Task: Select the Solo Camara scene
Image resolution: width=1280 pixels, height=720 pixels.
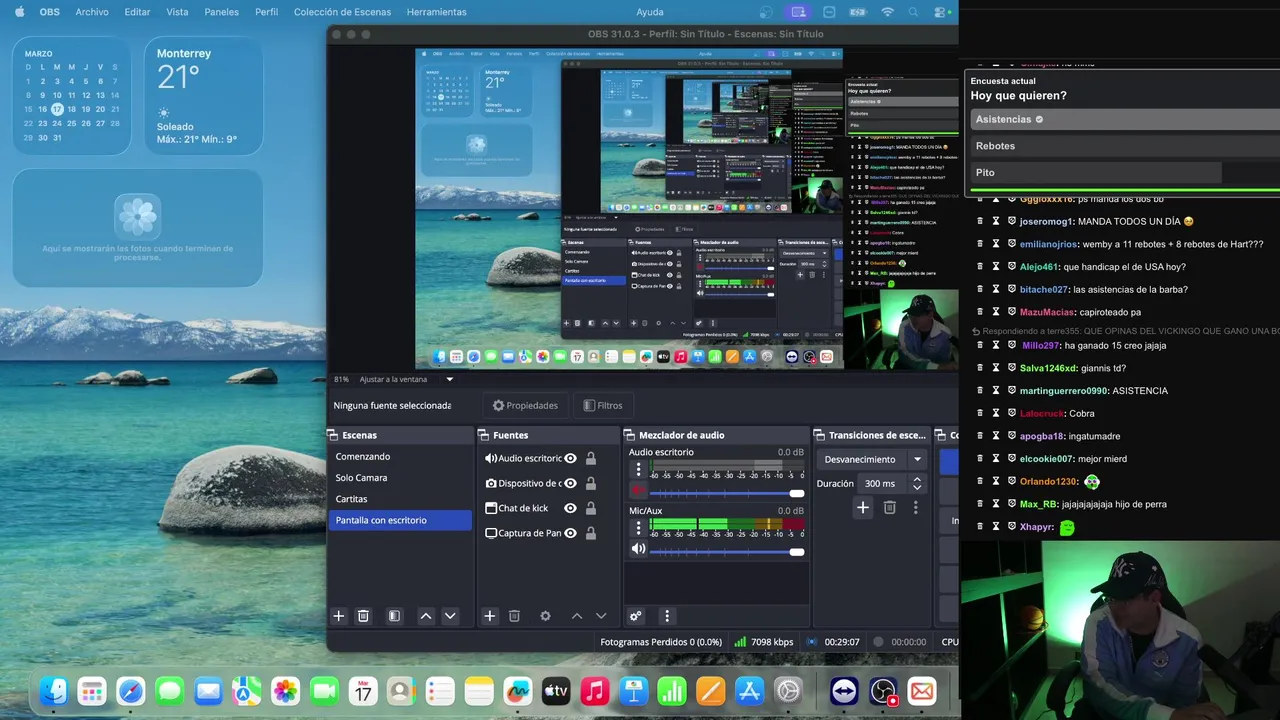Action: [x=400, y=478]
